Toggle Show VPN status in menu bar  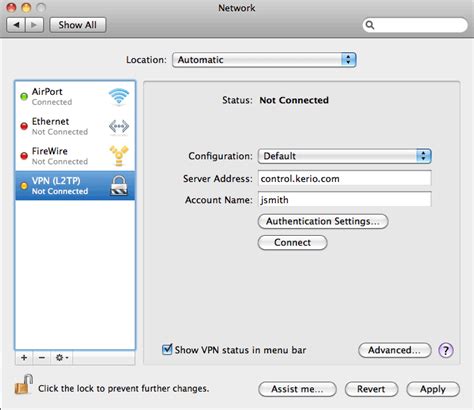pyautogui.click(x=167, y=350)
